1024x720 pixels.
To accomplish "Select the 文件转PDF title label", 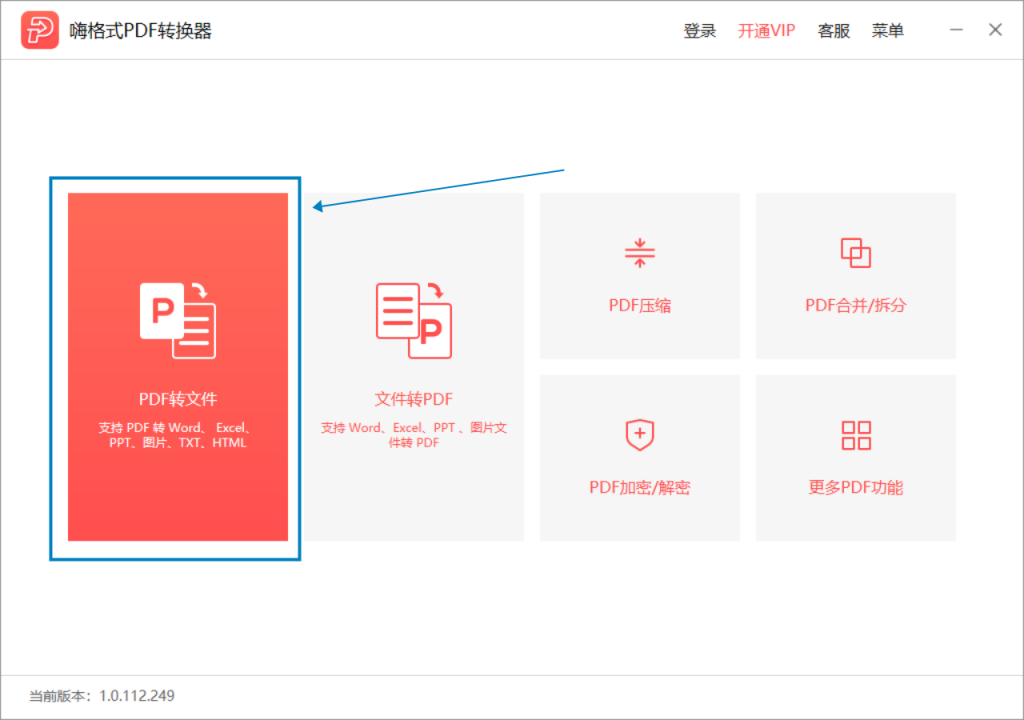I will click(413, 399).
